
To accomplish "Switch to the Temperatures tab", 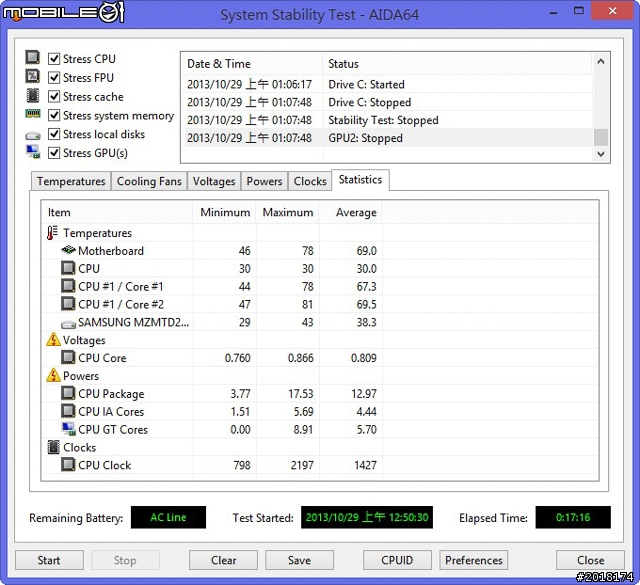I will pos(71,181).
